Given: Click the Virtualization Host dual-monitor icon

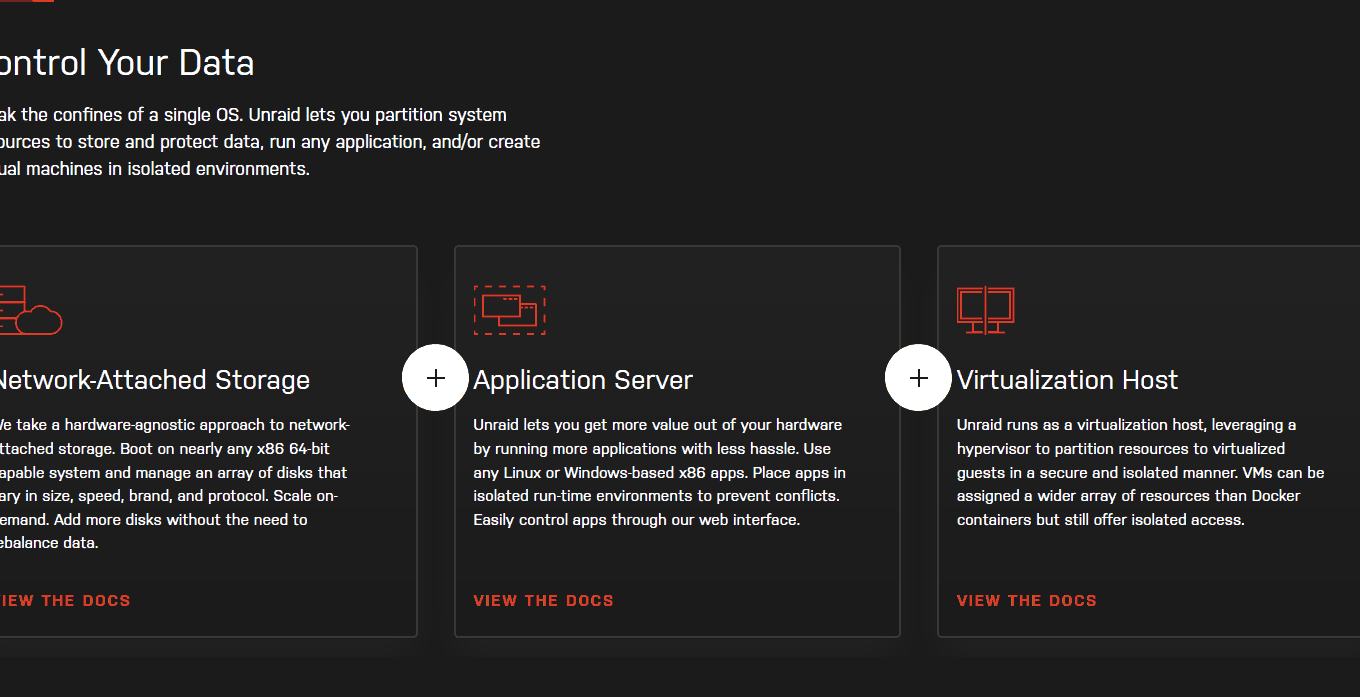Looking at the screenshot, I should pos(986,310).
